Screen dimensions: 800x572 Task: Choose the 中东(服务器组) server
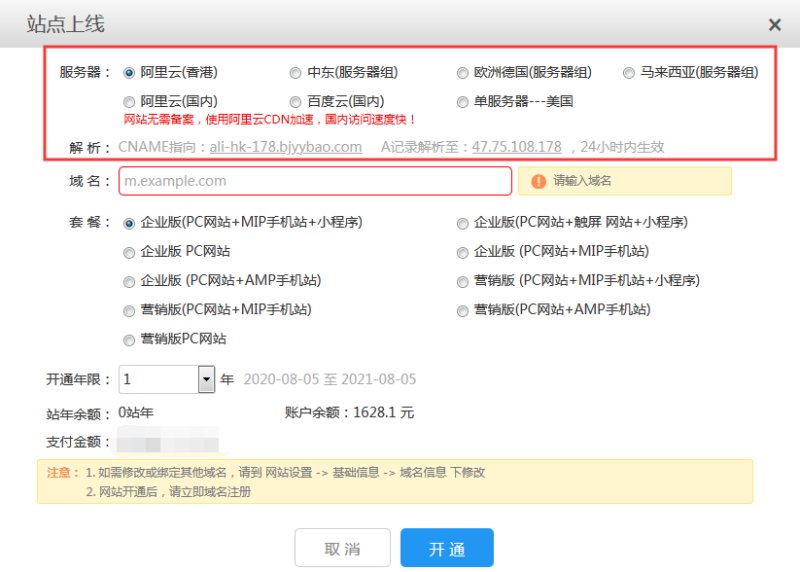[x=295, y=73]
